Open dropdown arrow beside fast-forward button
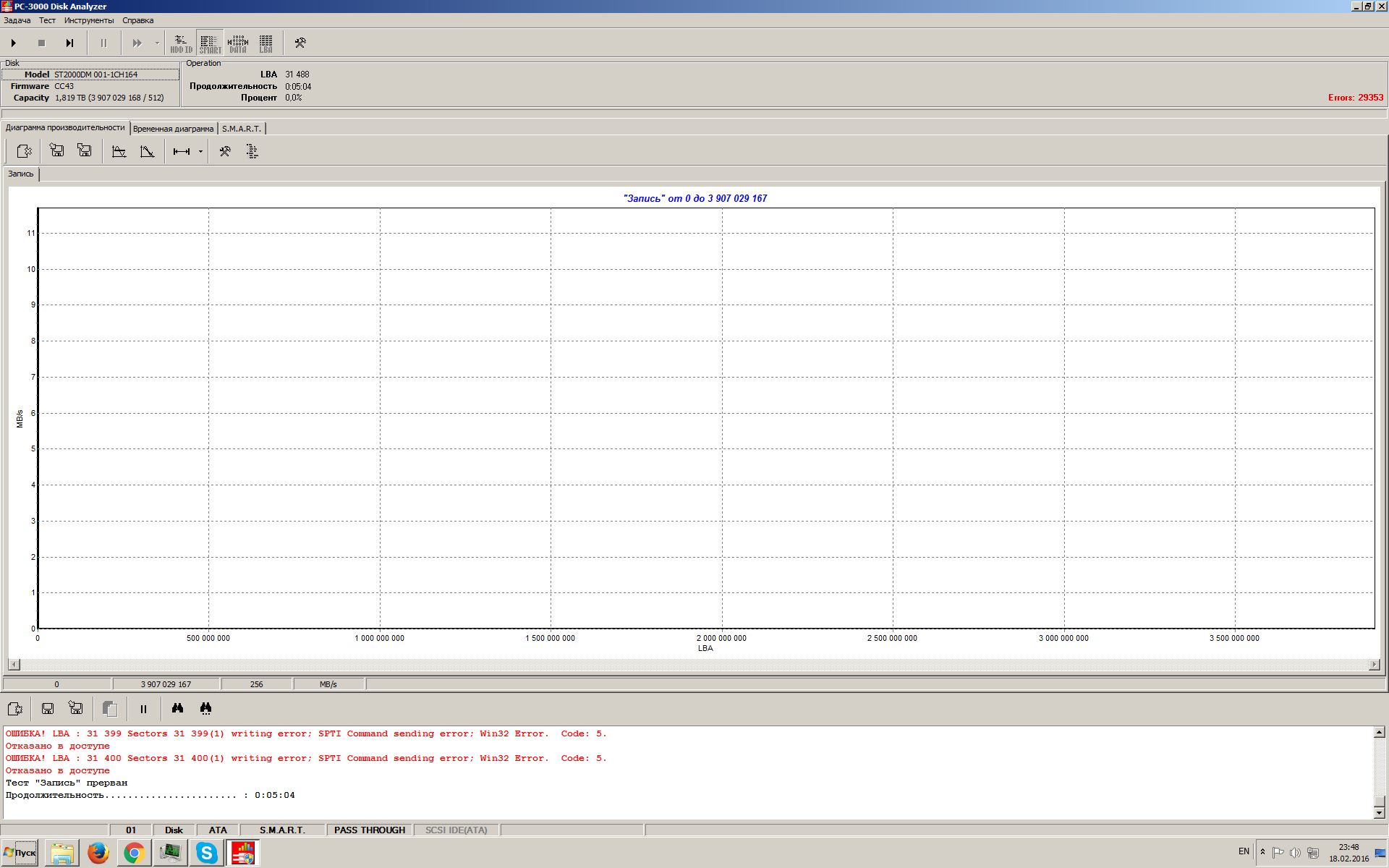The height and width of the screenshot is (868, 1389). pyautogui.click(x=157, y=43)
